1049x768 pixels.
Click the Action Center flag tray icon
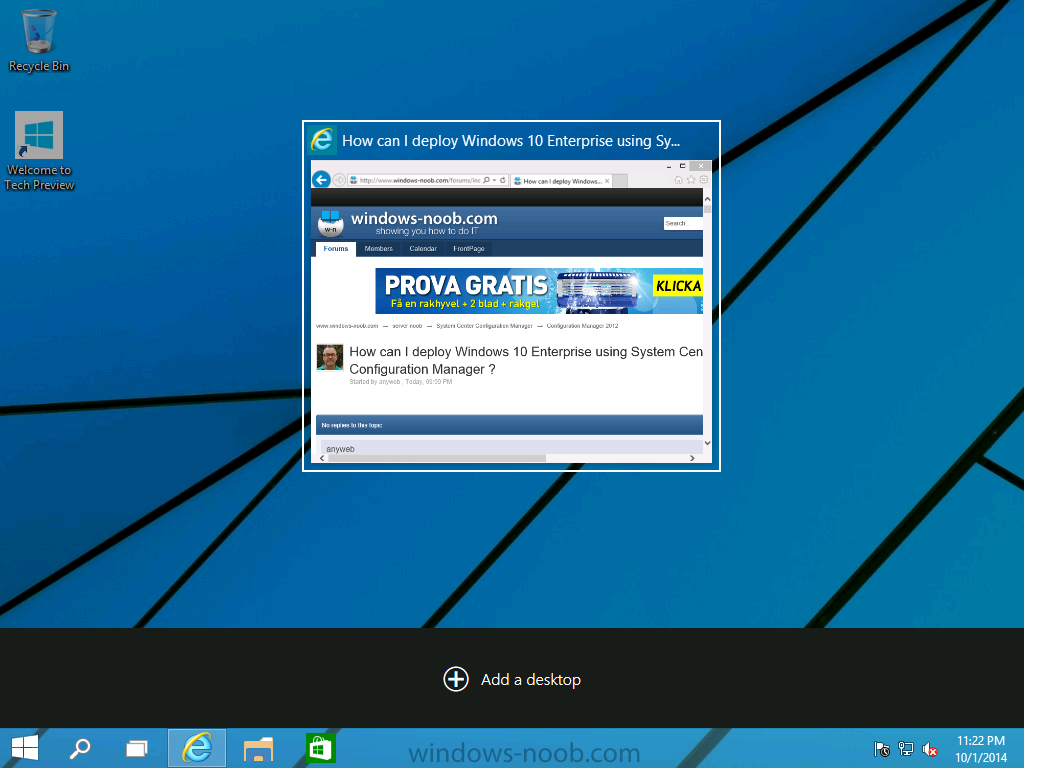[882, 749]
